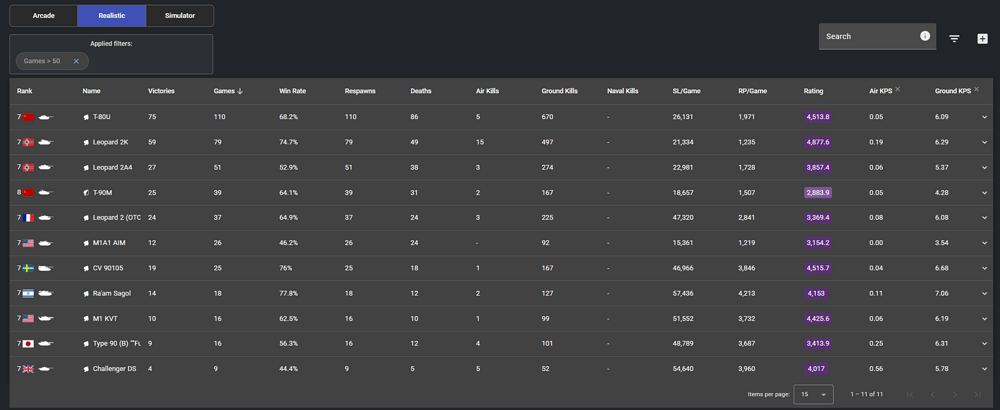This screenshot has height=410, width=1000.
Task: Click the vehicle icon next to Leopard 2K
Action: (x=87, y=142)
